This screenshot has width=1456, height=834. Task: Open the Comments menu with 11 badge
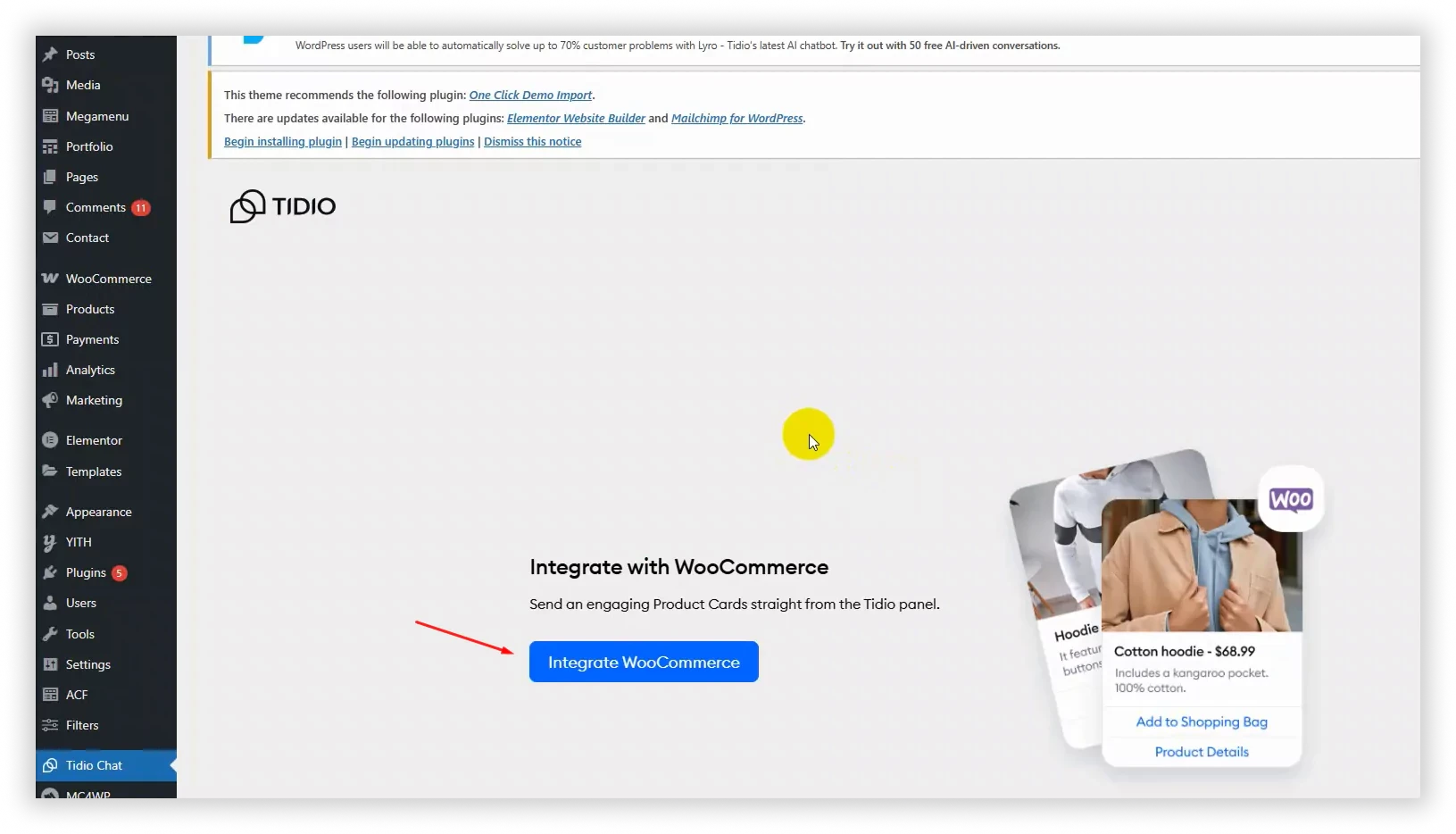96,207
